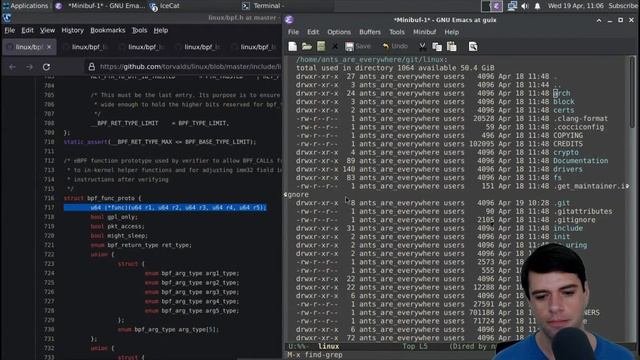Click the .cocciconfig file in Dired
This screenshot has height=360, width=640.
click(578, 127)
